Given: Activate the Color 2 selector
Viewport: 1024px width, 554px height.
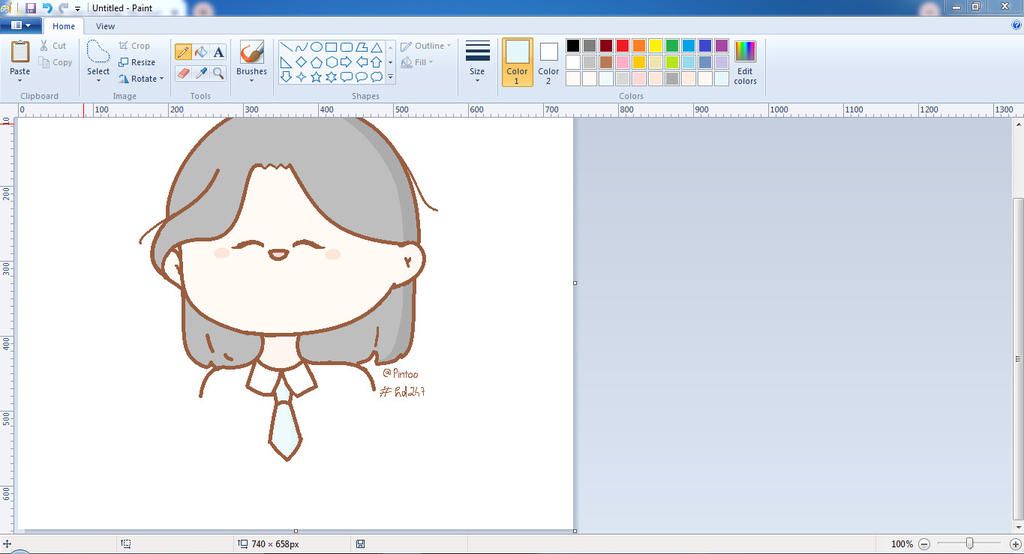Looking at the screenshot, I should point(549,62).
